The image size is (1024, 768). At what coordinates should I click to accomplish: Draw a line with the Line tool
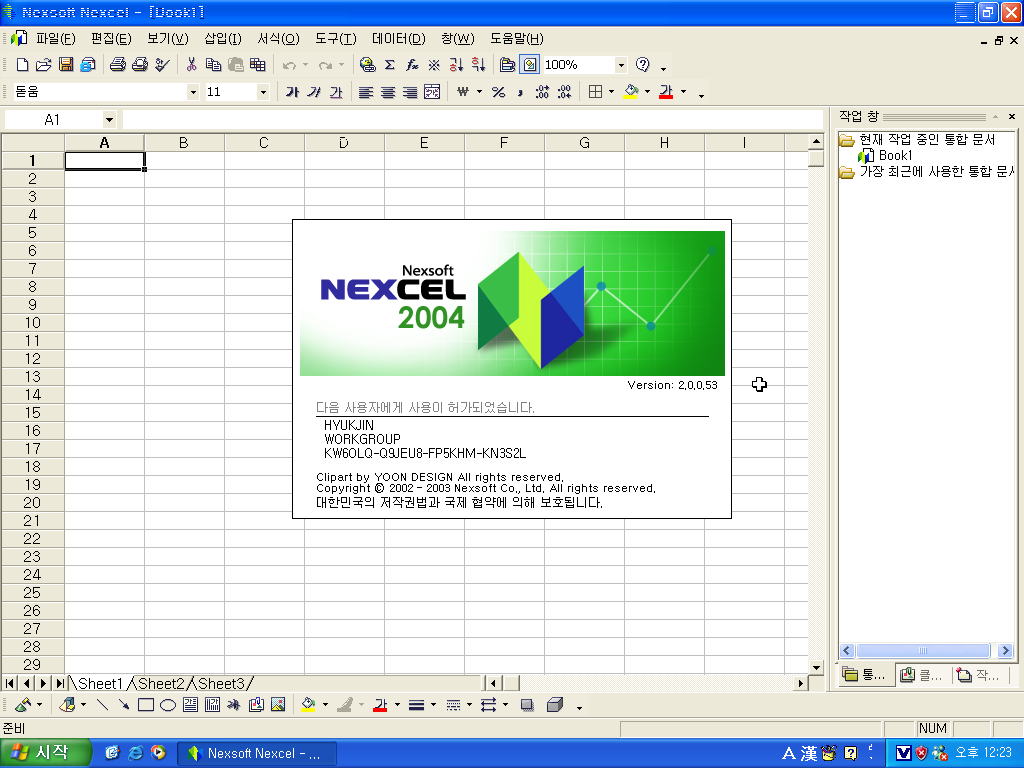[x=102, y=705]
